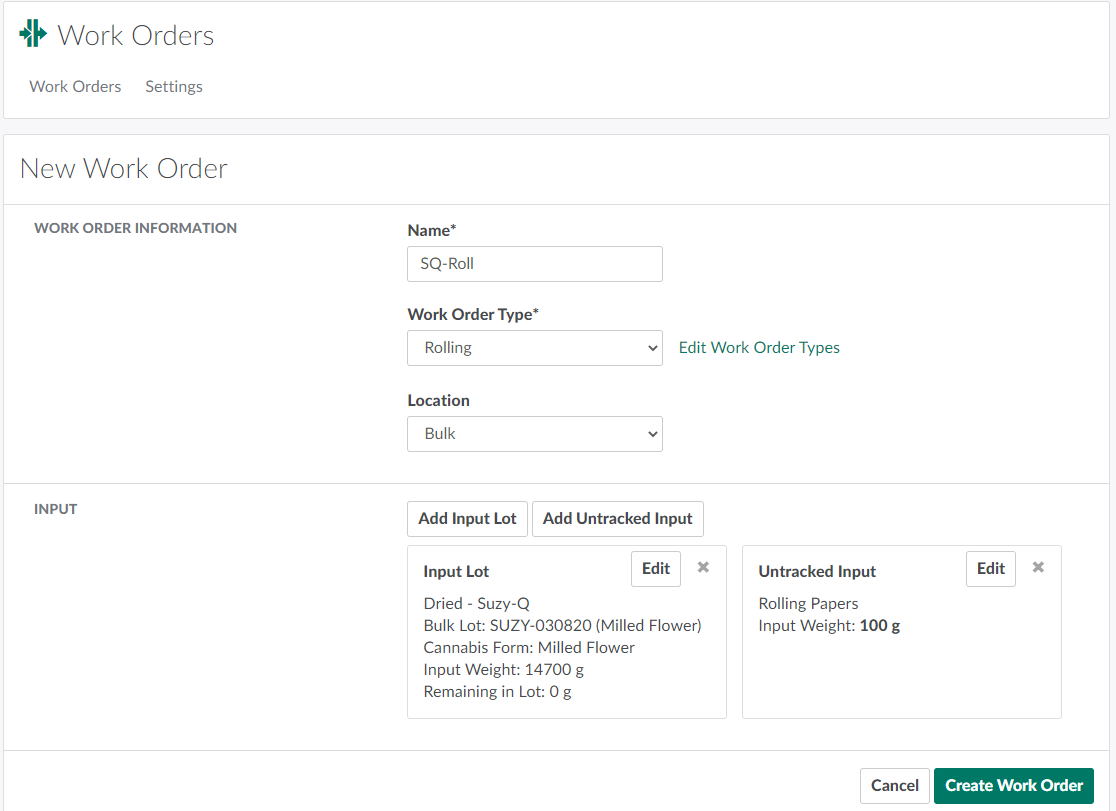Edit the Dried - Suzy-Q input lot

(655, 569)
